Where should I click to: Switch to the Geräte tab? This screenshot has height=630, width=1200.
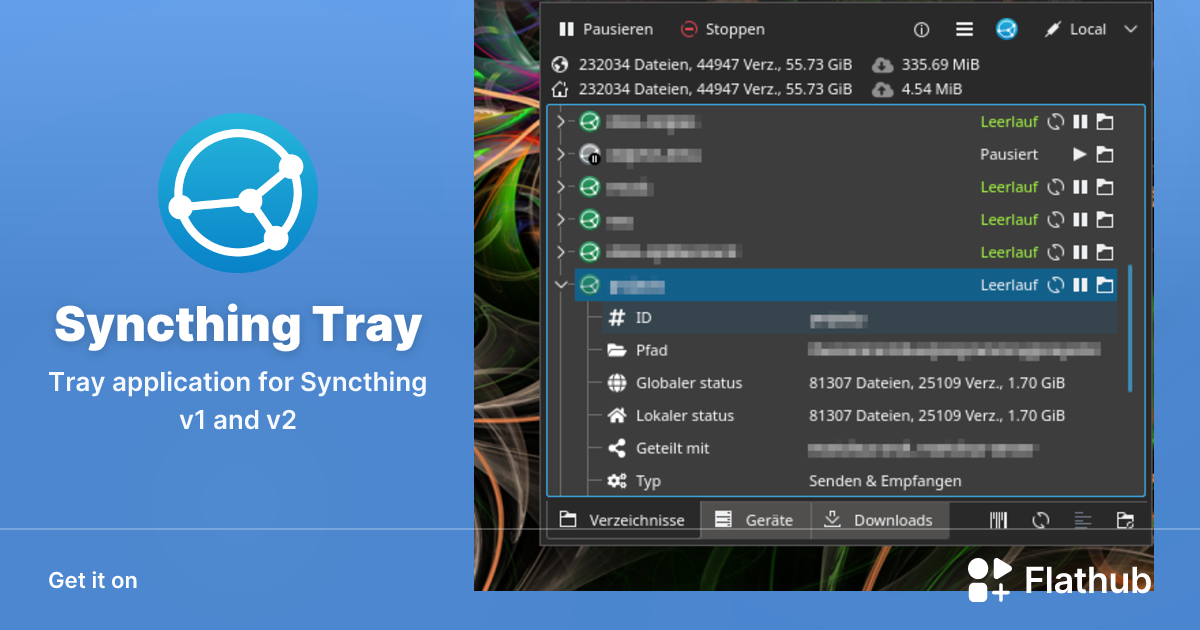tap(755, 519)
